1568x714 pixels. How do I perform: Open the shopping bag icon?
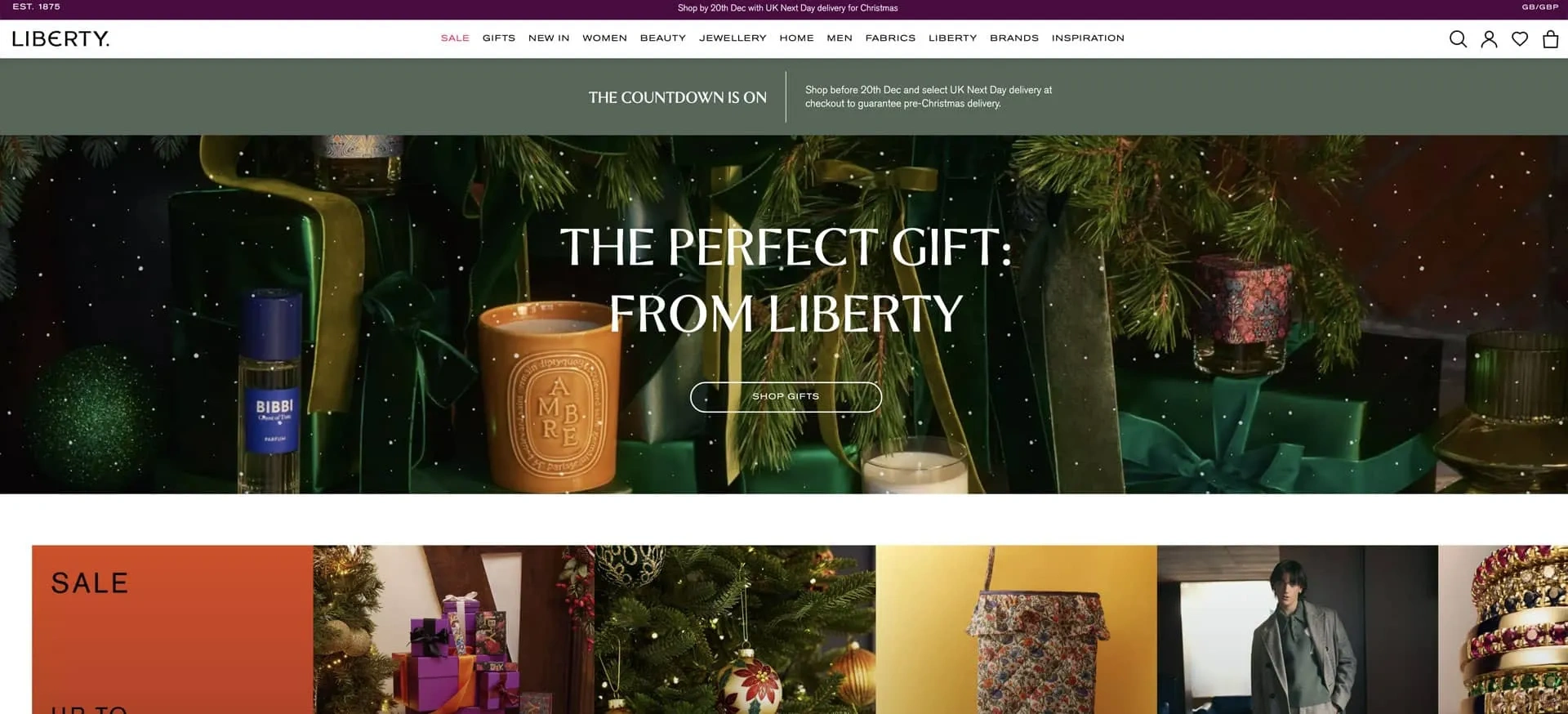pyautogui.click(x=1550, y=39)
